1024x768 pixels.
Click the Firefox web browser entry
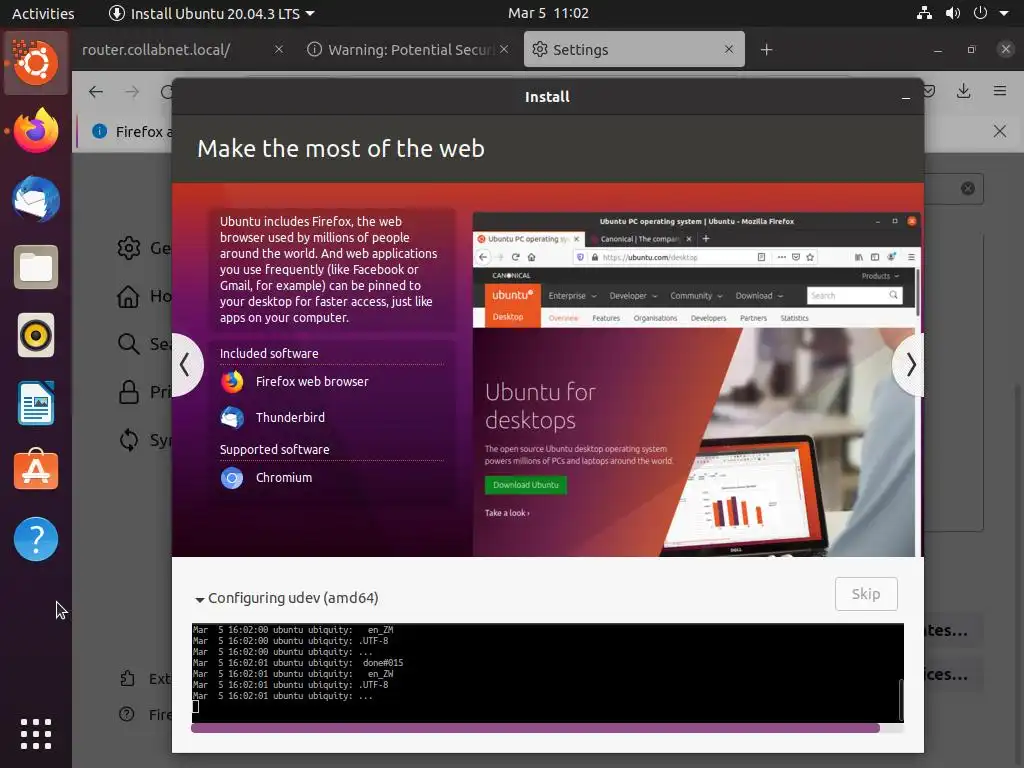294,381
